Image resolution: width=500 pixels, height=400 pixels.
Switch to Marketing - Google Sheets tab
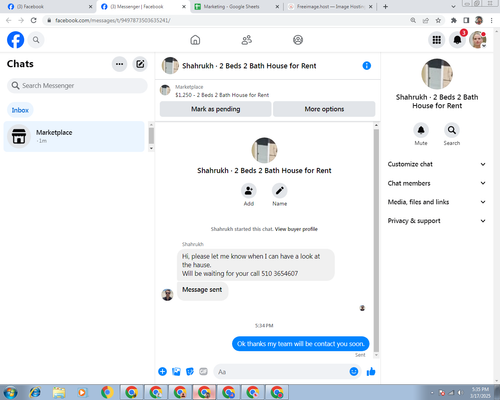point(236,7)
